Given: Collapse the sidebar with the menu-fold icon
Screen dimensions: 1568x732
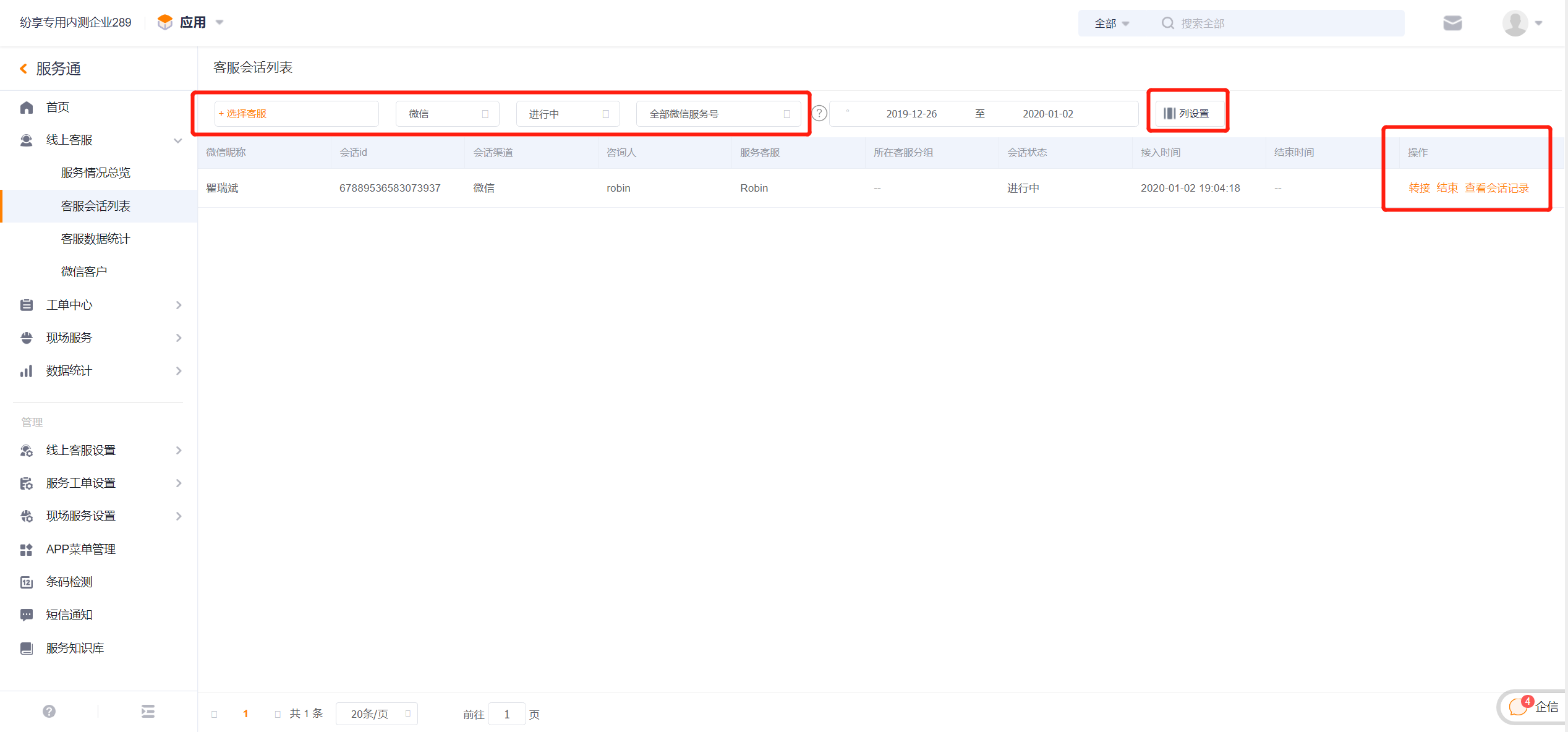Looking at the screenshot, I should [x=148, y=712].
